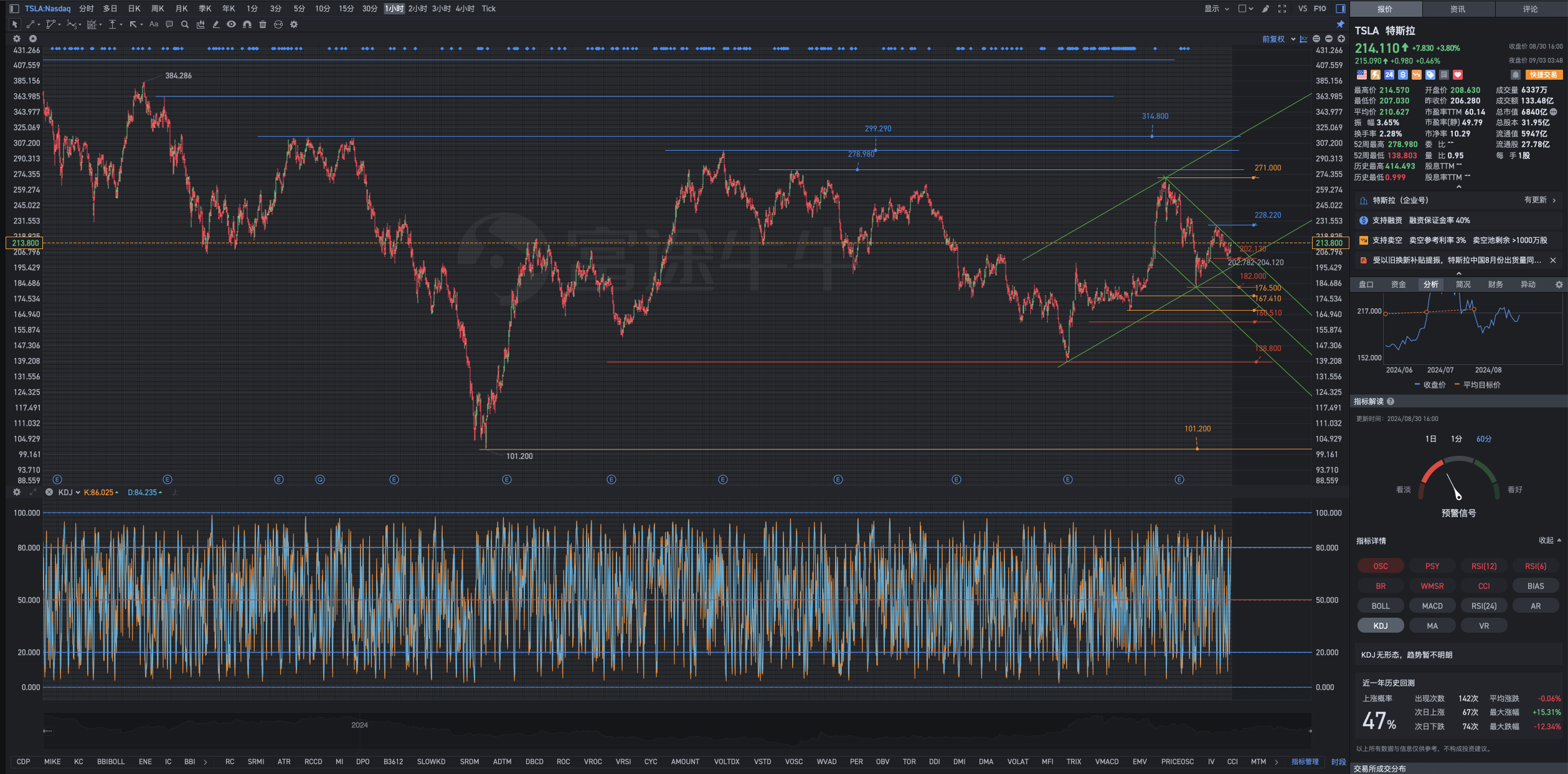Open the 评论 comments tab
Screen dimensions: 1568x774
point(1531,9)
